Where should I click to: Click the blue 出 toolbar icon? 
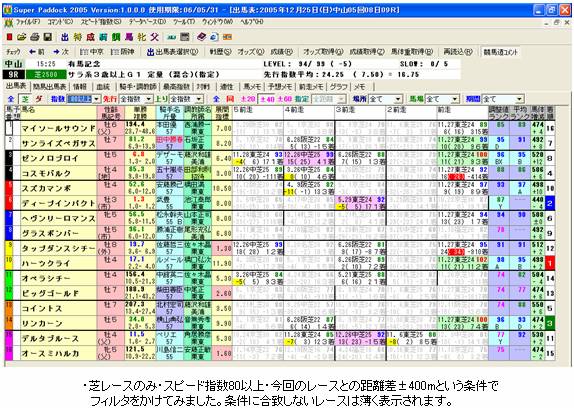pyautogui.click(x=65, y=37)
